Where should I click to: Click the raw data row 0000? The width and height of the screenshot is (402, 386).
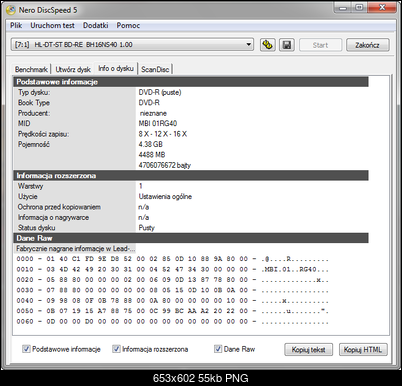(172, 259)
